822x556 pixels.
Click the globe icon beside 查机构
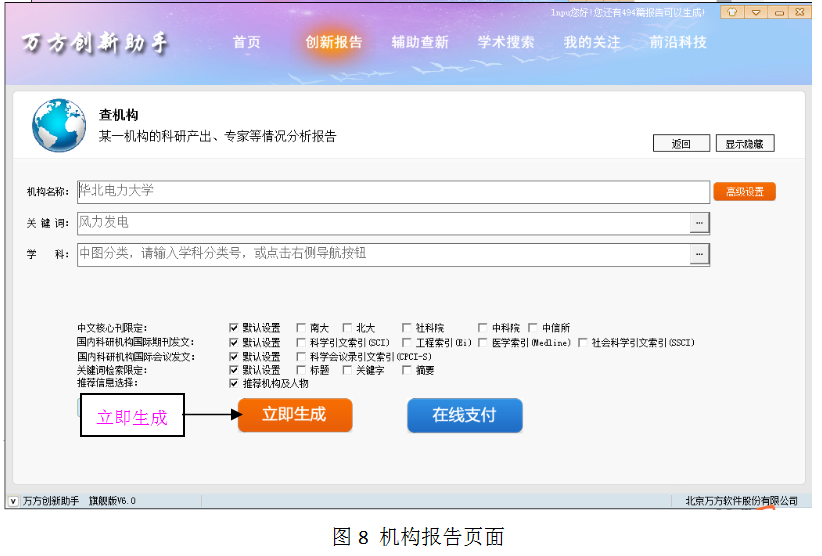coord(59,125)
